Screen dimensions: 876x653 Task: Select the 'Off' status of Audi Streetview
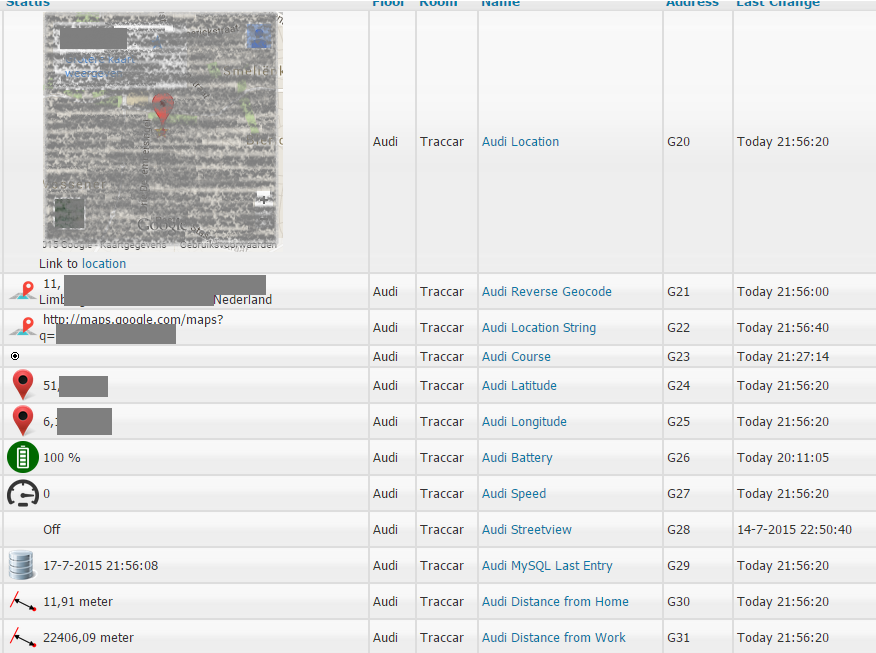[52, 530]
